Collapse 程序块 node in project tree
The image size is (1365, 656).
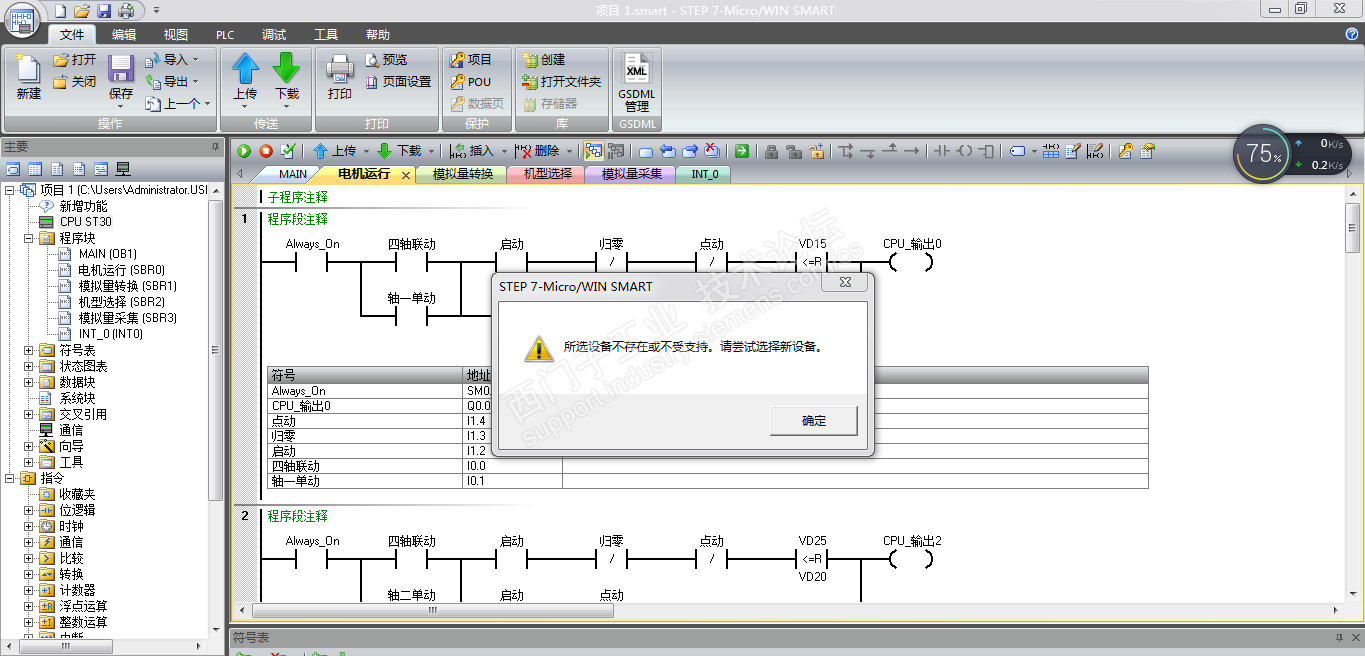click(28, 238)
